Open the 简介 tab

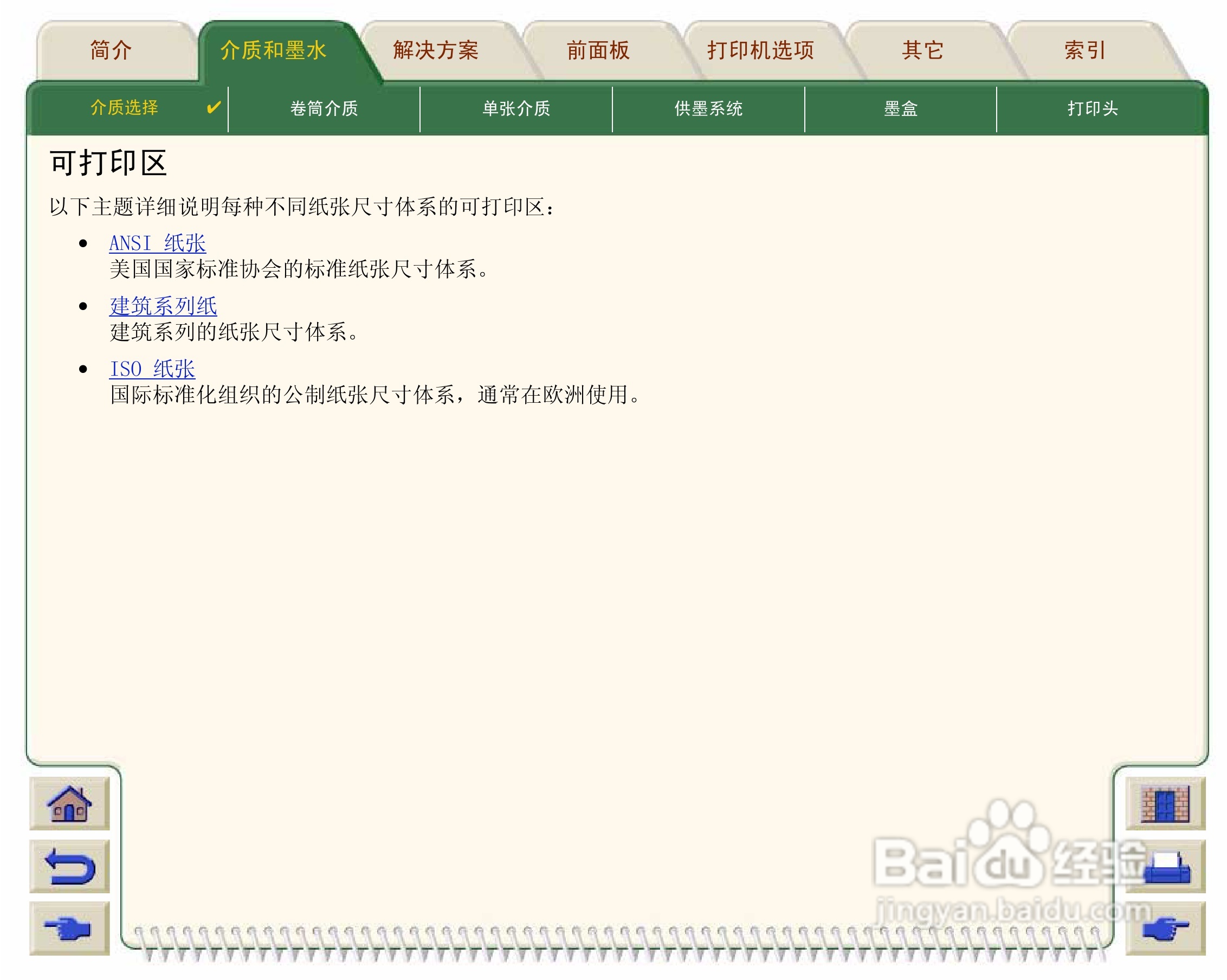point(111,50)
